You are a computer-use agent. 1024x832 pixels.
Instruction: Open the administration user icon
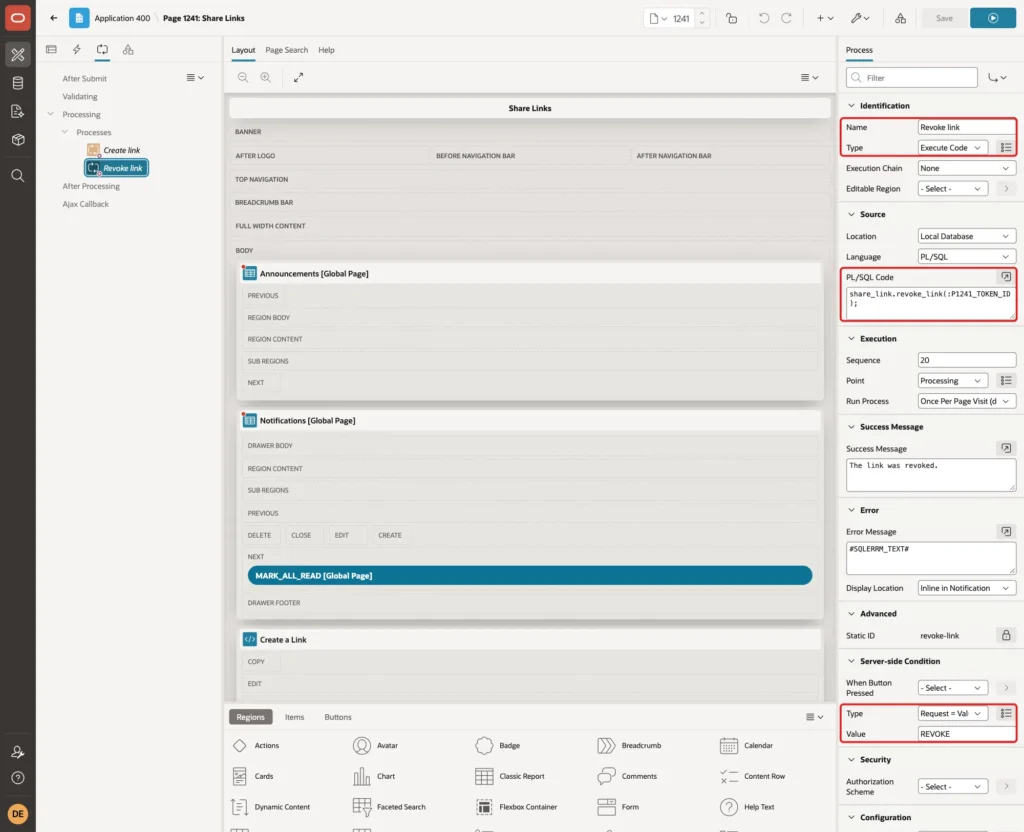18,752
